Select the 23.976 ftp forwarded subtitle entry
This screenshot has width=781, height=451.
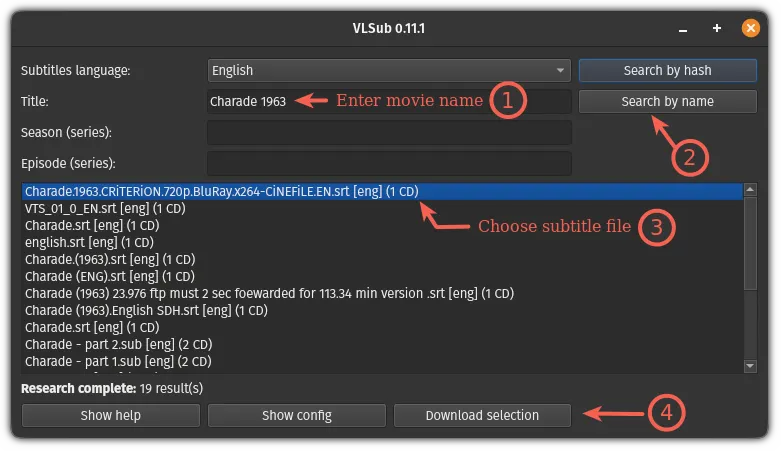tap(268, 293)
